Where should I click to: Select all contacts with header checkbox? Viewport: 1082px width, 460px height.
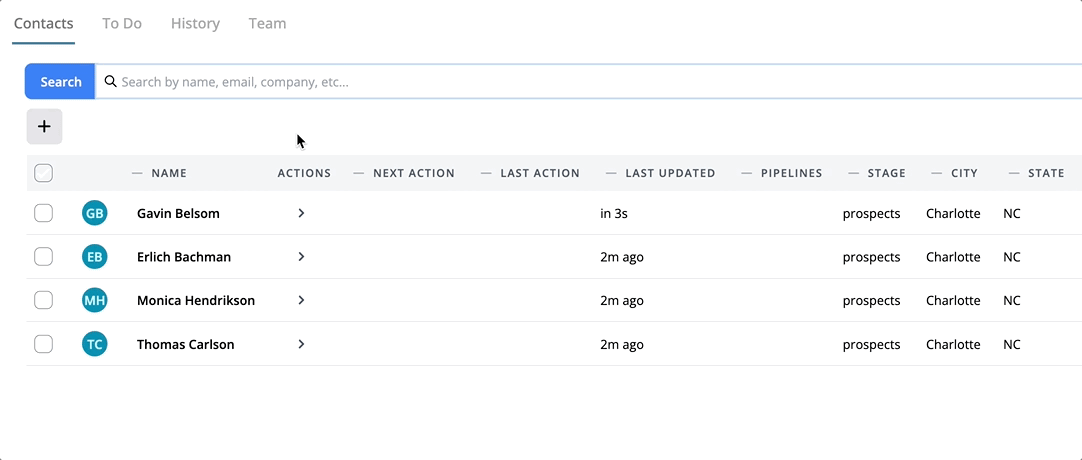click(x=43, y=173)
